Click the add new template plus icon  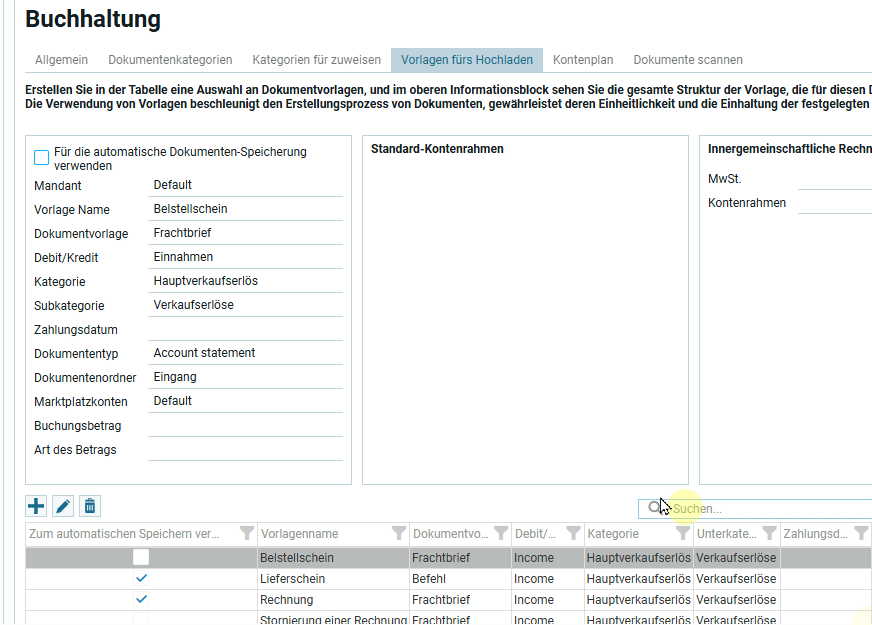(x=36, y=507)
